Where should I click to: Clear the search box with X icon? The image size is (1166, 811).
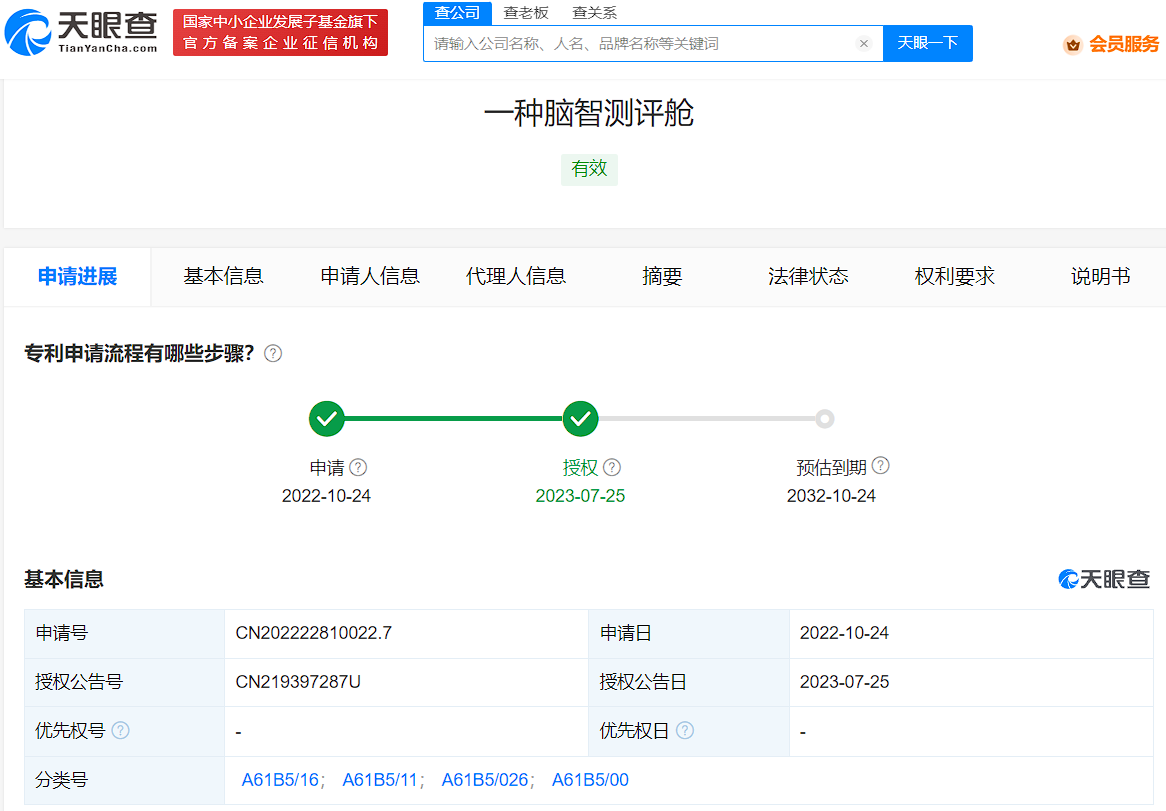pos(863,43)
